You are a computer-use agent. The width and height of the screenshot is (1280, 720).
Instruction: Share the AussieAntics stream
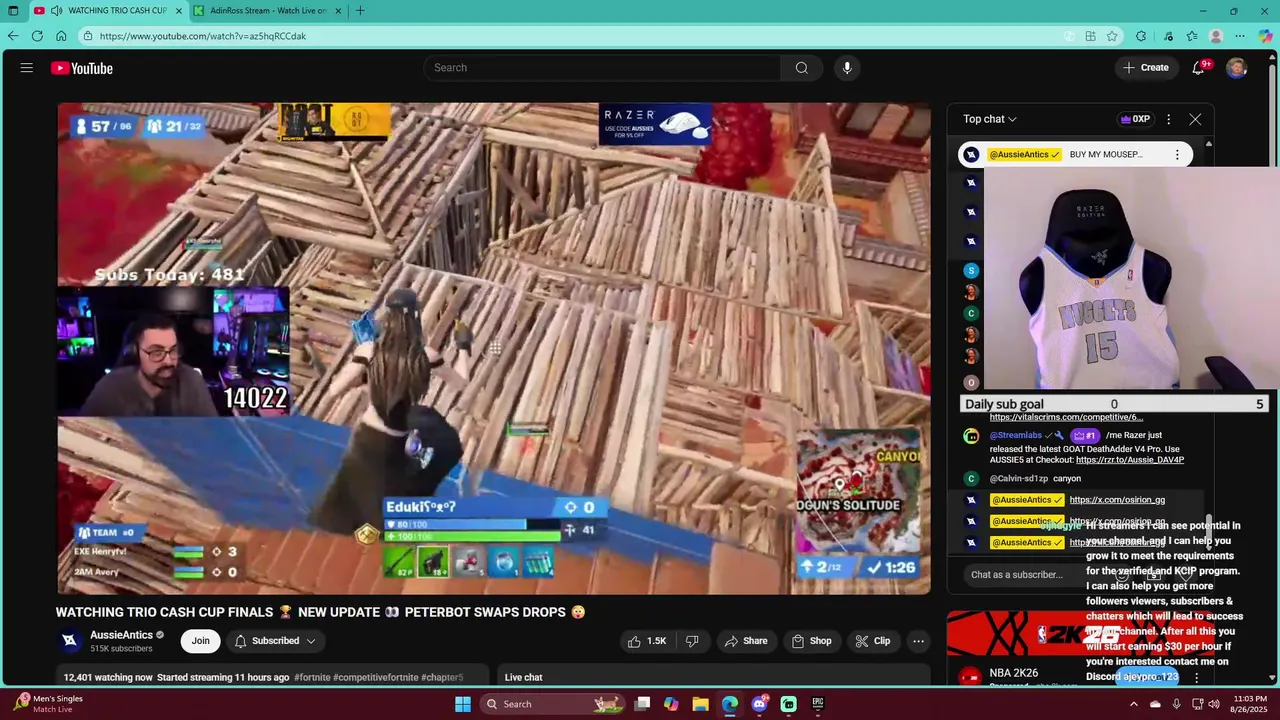[x=746, y=641]
